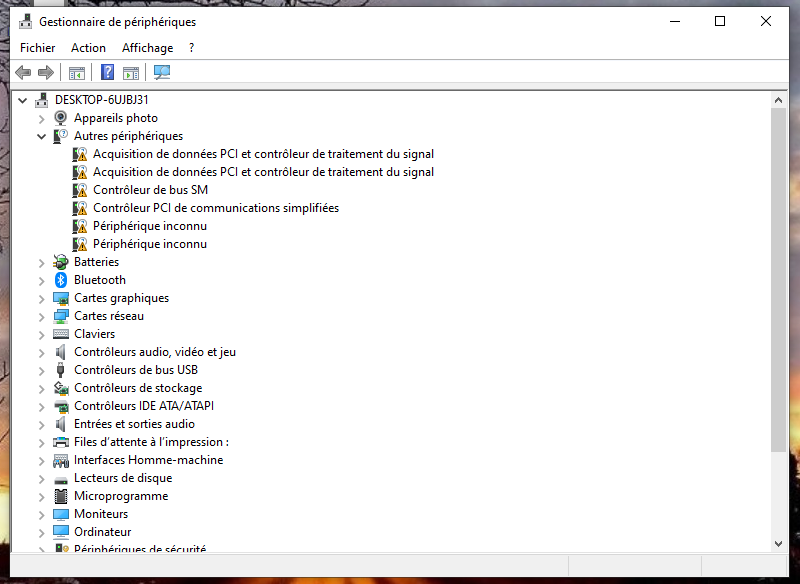Click the Bluetooth logo icon
Image resolution: width=800 pixels, height=584 pixels.
[x=61, y=280]
